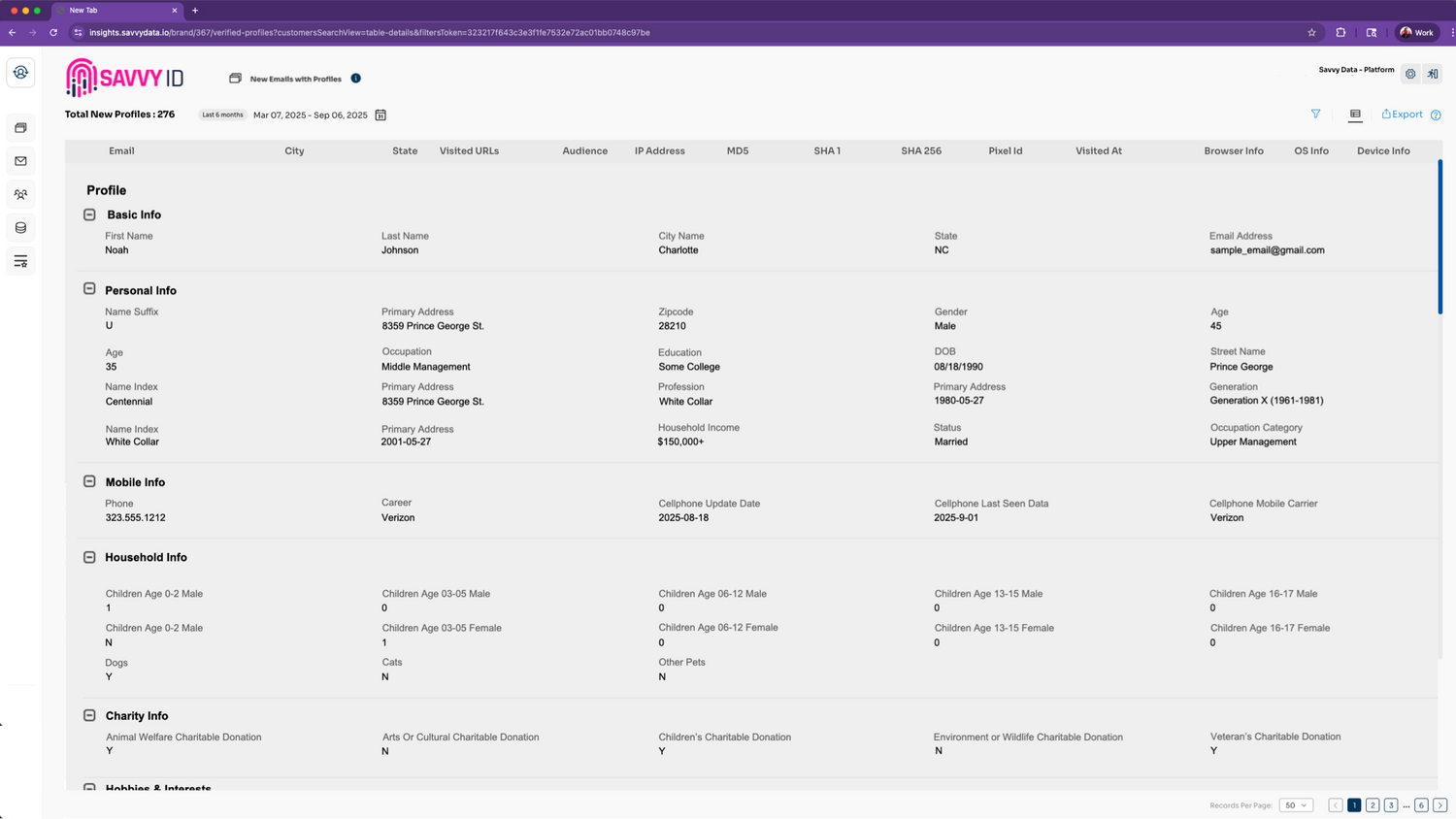This screenshot has width=1456, height=819.
Task: Click the help question mark icon
Action: pos(1436,115)
